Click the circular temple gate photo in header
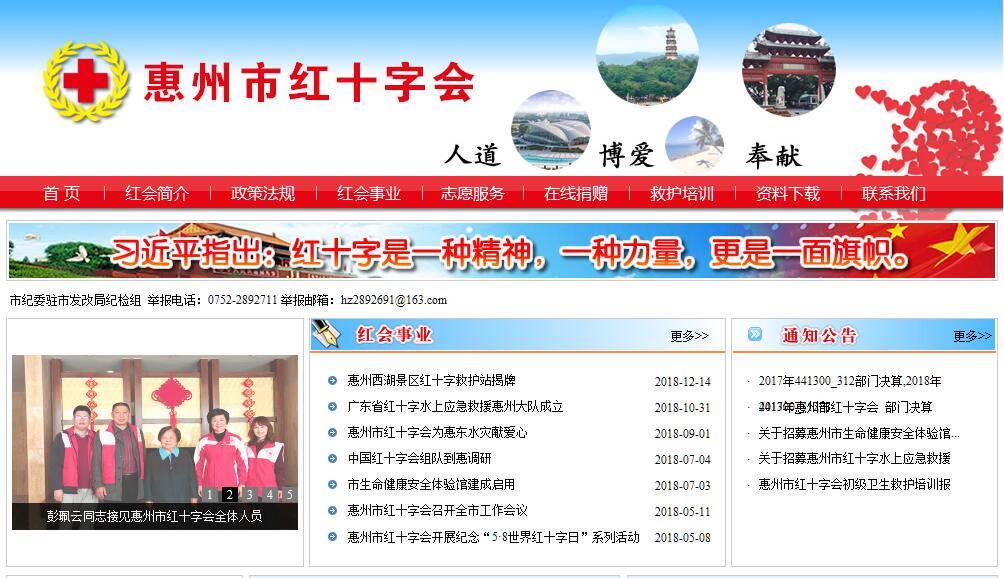Screen dimensions: 1004x578 (788, 69)
